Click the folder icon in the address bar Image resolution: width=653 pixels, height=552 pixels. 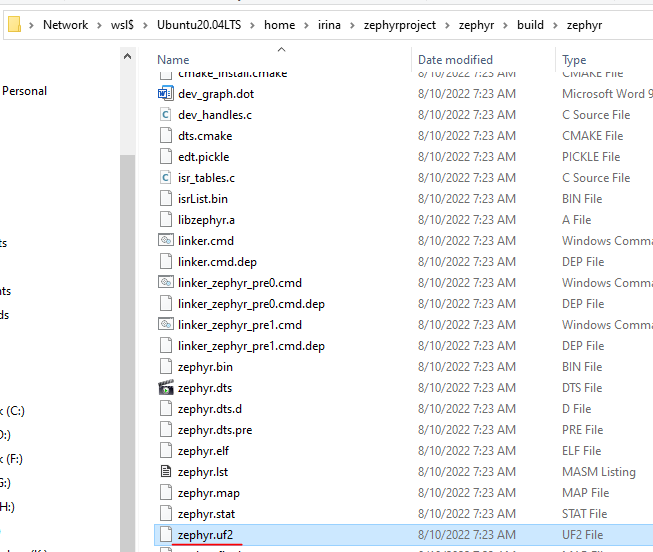14,24
